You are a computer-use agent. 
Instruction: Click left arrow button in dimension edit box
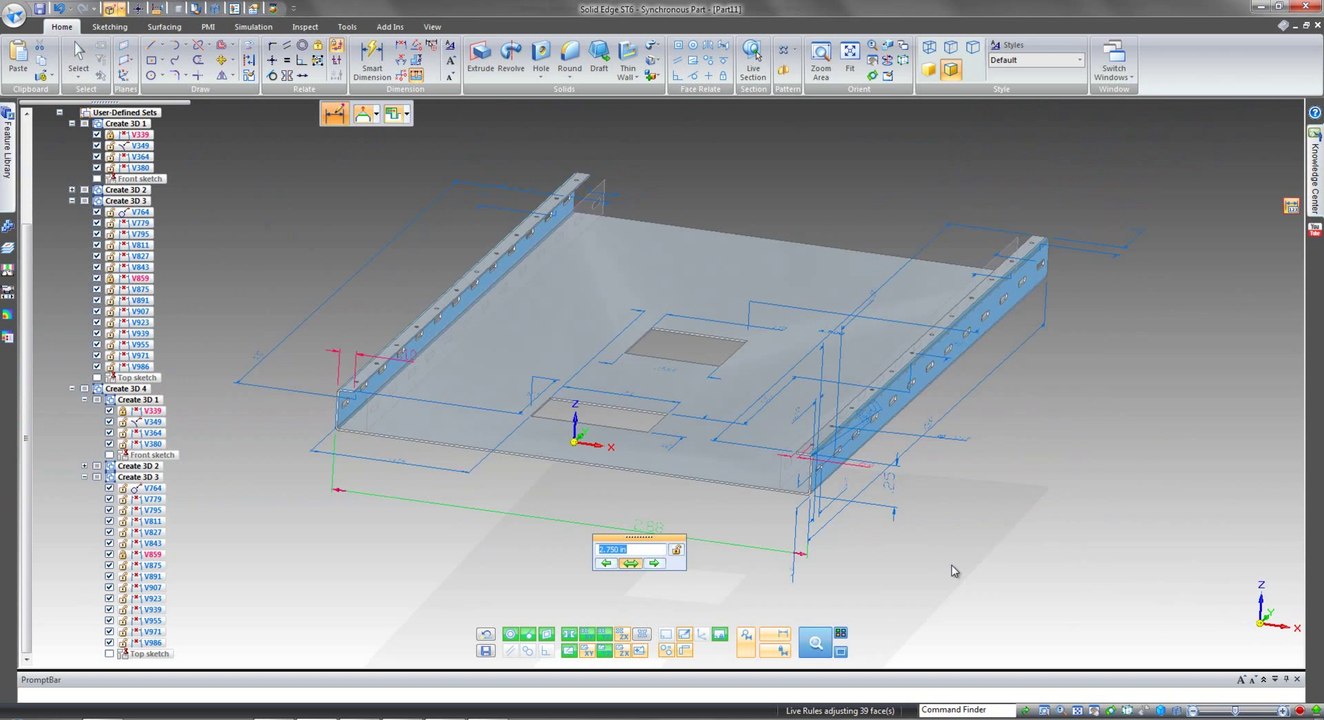tap(605, 563)
